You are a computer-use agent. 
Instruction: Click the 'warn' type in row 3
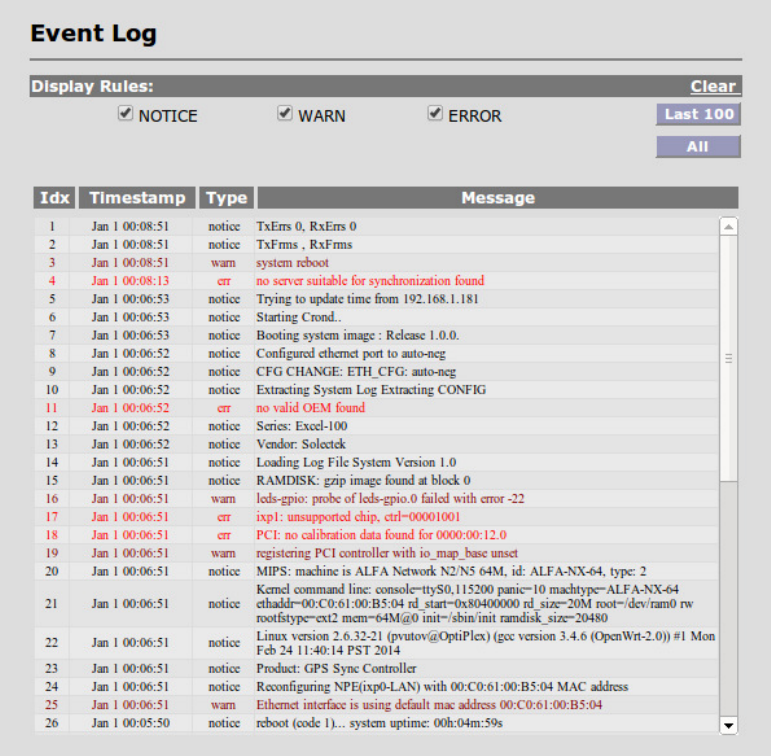click(x=223, y=263)
